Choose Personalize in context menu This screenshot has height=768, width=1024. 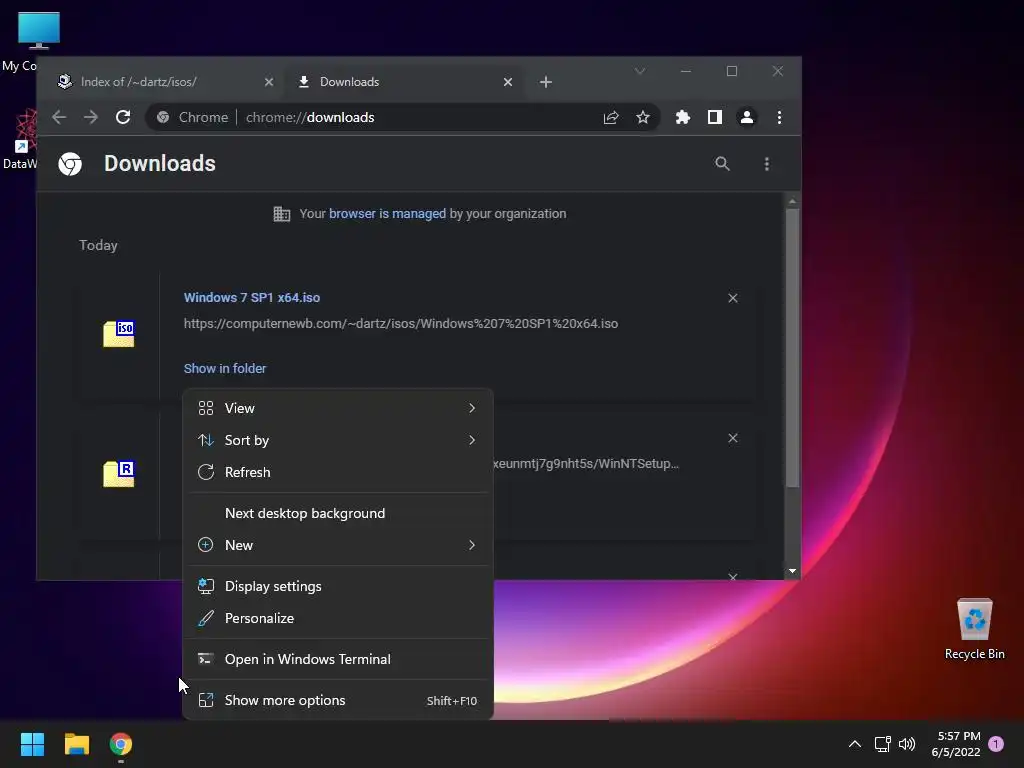pyautogui.click(x=338, y=618)
